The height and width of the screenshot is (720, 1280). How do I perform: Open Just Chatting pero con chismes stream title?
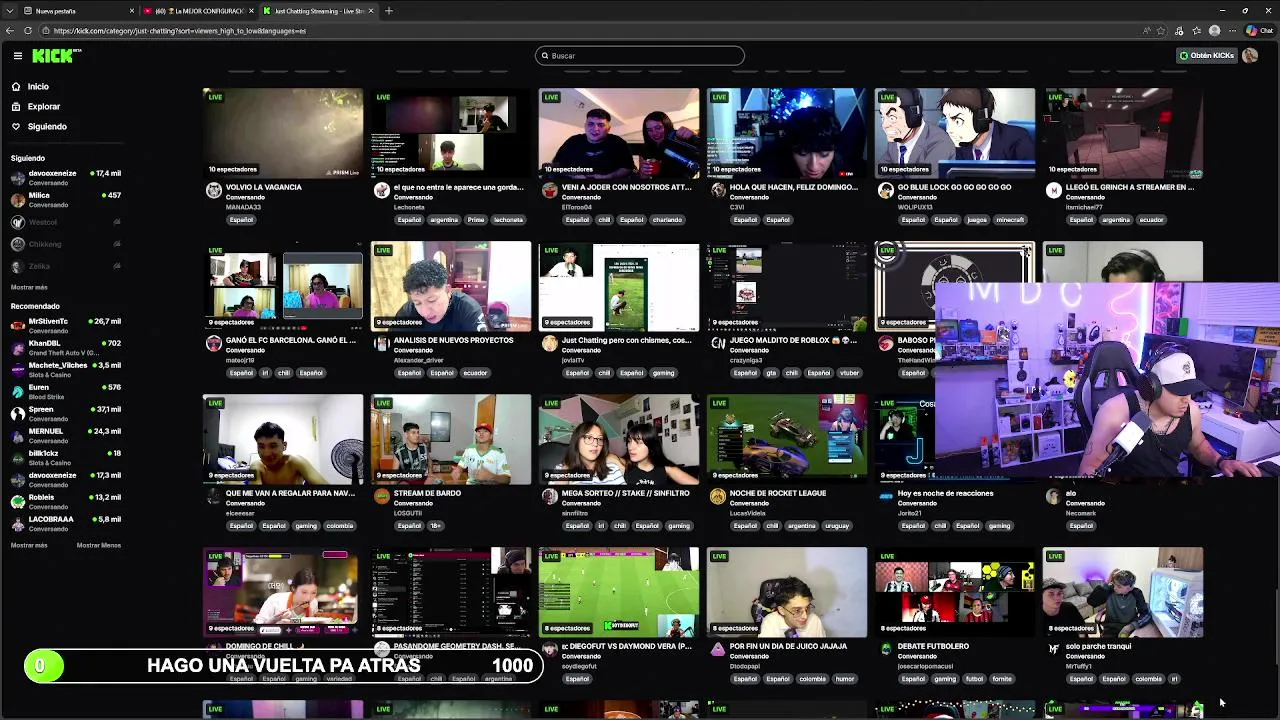(627, 340)
